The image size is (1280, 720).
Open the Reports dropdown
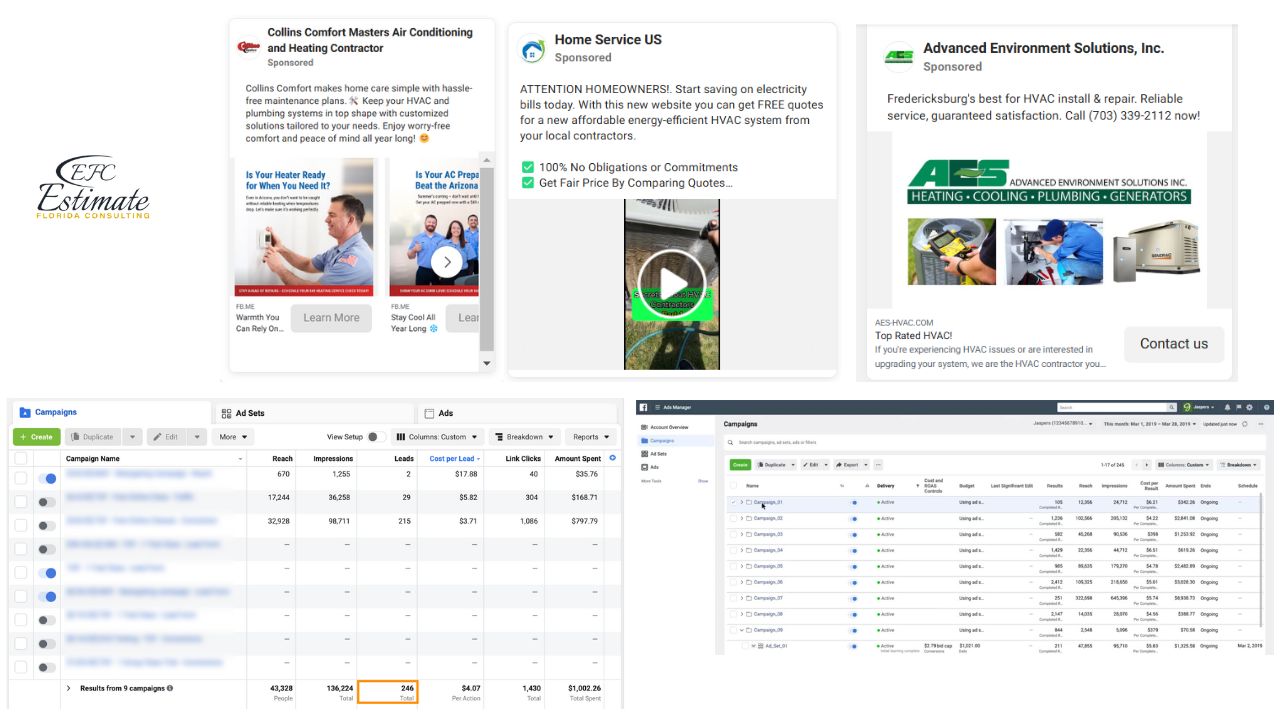click(x=590, y=437)
